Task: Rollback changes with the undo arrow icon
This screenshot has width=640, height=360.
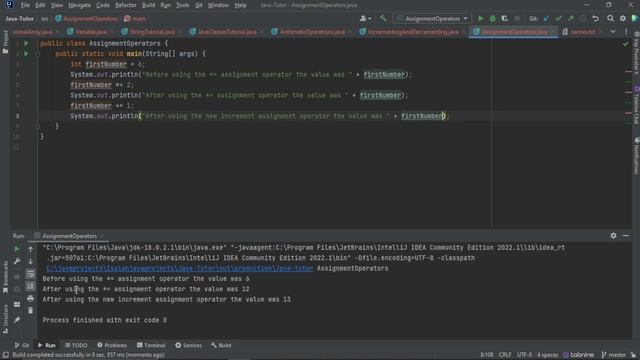Action: coord(596,19)
